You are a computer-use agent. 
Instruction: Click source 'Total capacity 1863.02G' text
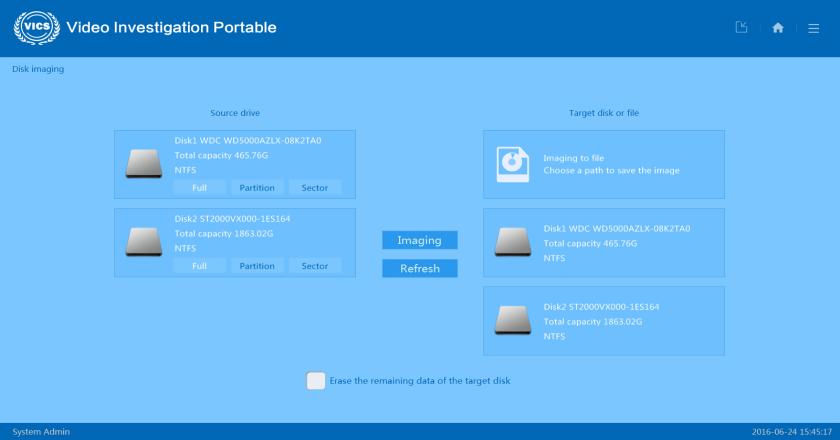click(x=223, y=234)
